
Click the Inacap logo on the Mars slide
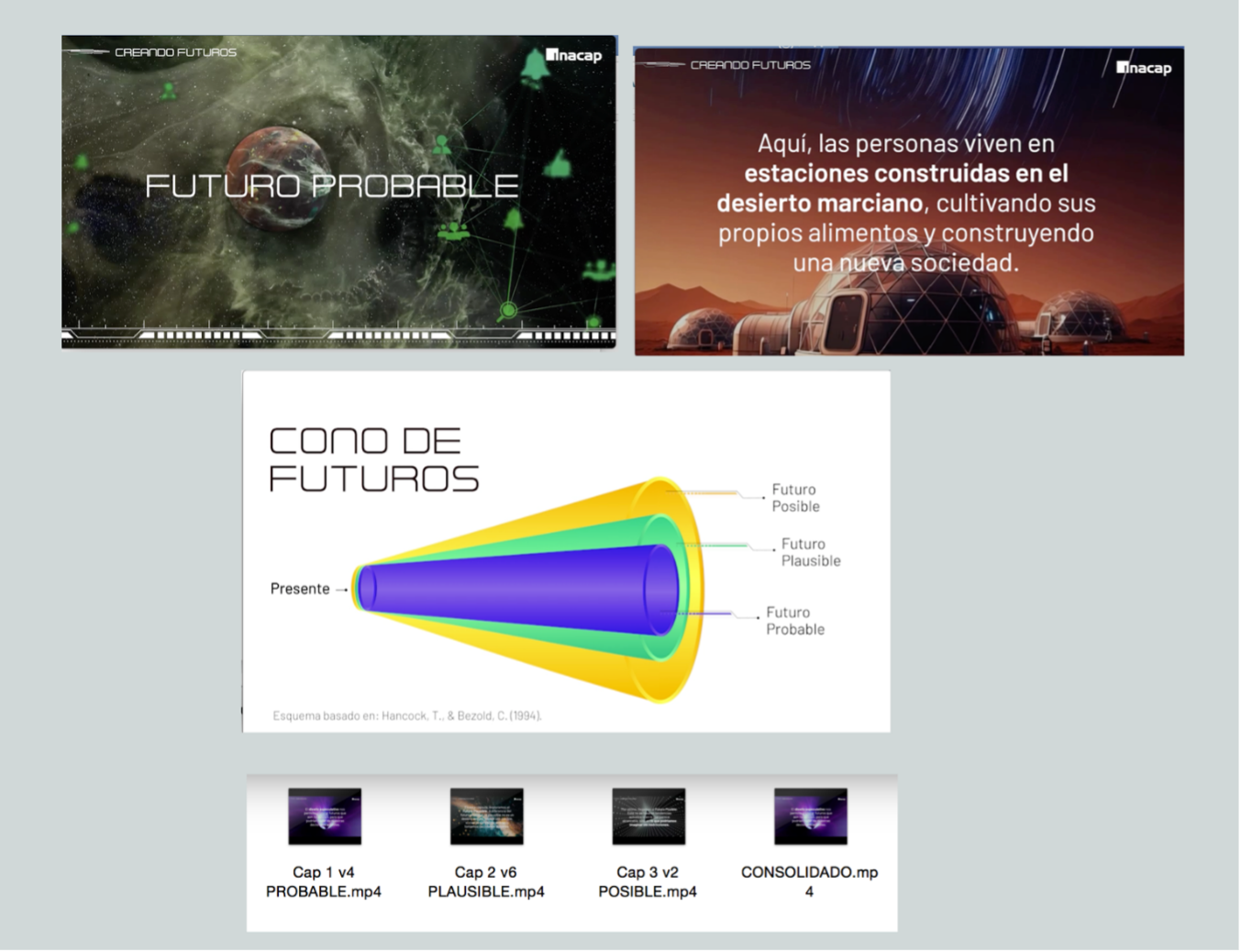pyautogui.click(x=1144, y=68)
